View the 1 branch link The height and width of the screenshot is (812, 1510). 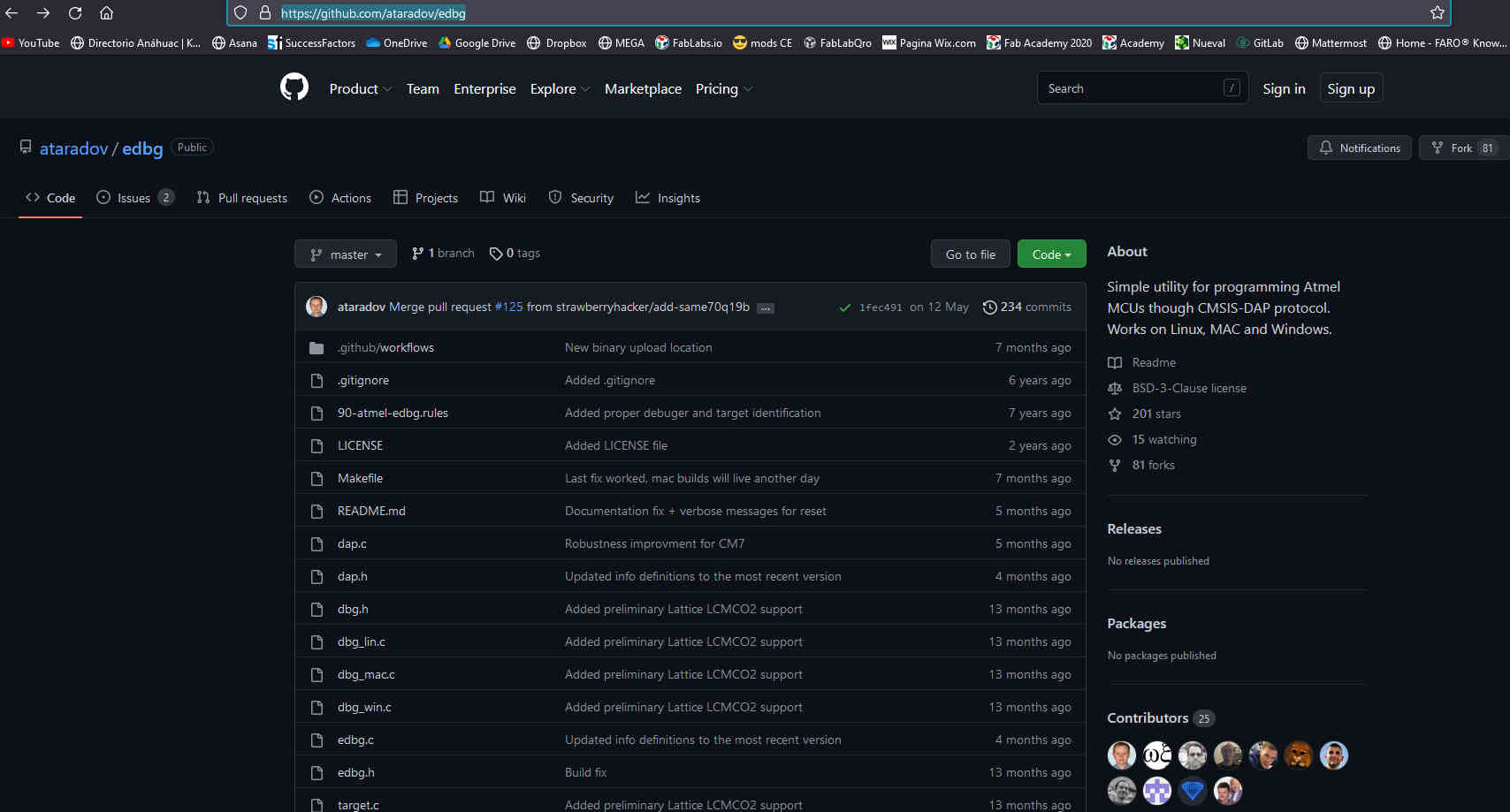click(443, 254)
